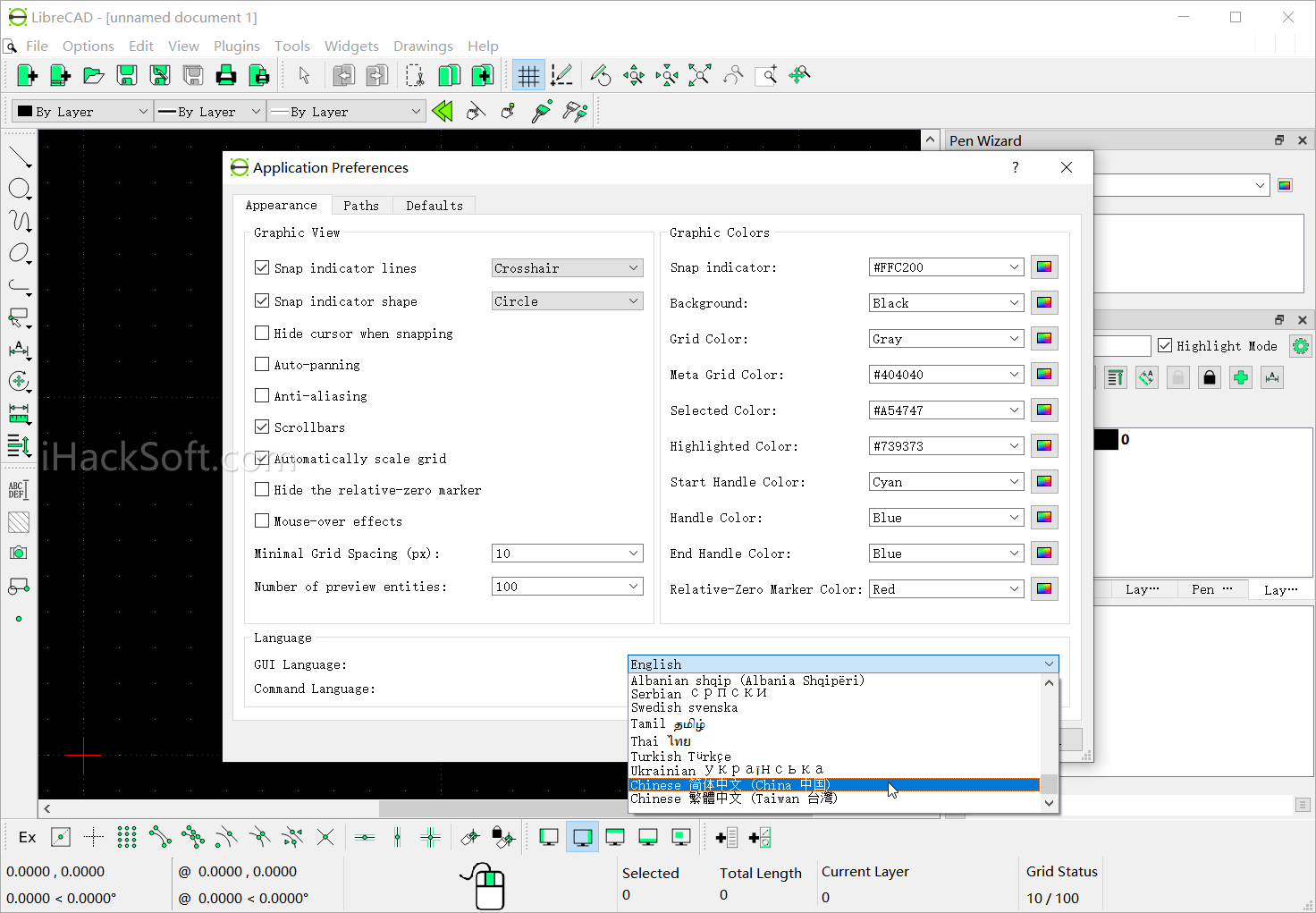1316x913 pixels.
Task: Collapse the GUI Language English dropdown
Action: pyautogui.click(x=843, y=664)
